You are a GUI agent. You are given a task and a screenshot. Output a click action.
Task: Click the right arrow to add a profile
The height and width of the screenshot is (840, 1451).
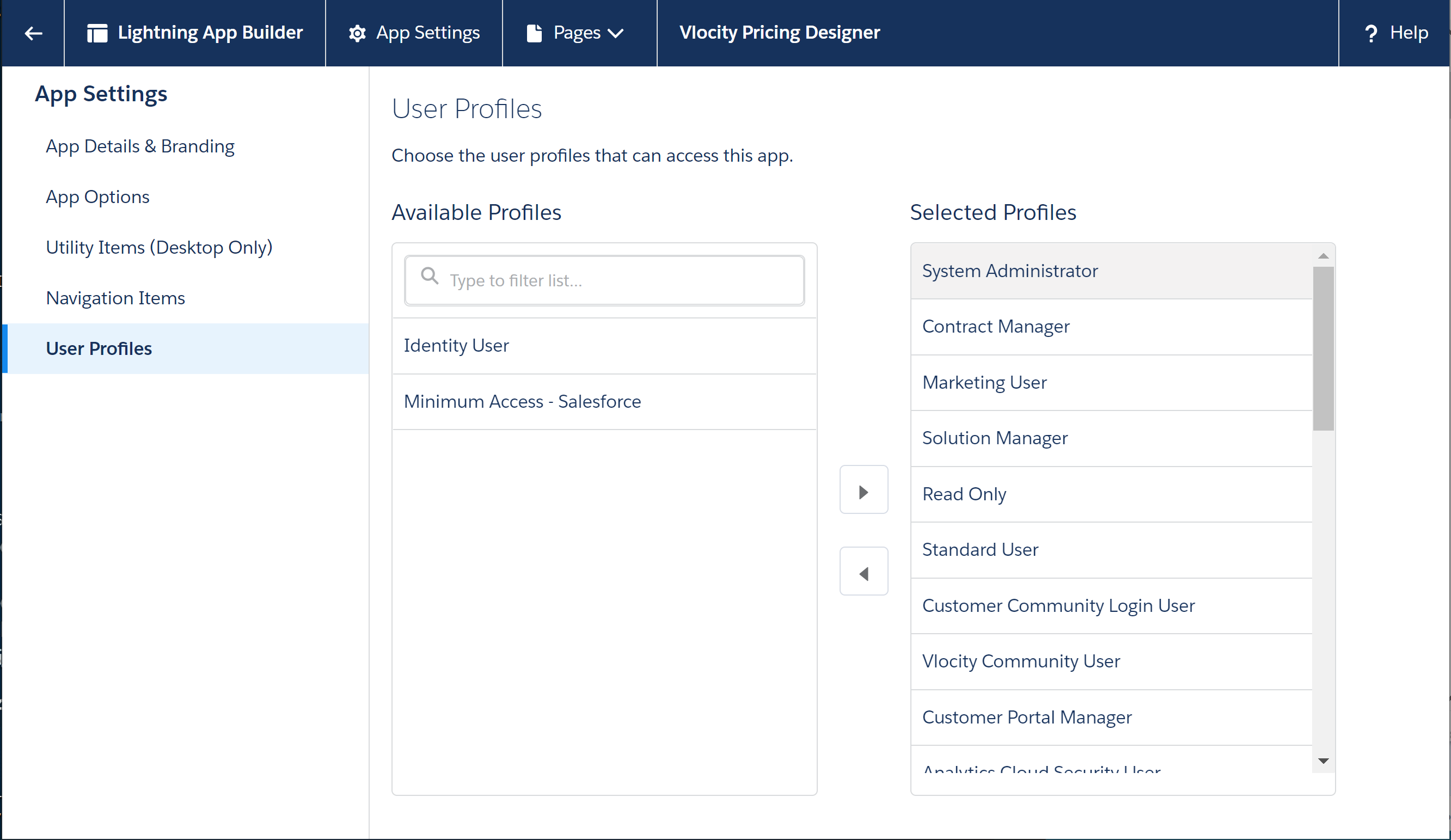[x=864, y=490]
